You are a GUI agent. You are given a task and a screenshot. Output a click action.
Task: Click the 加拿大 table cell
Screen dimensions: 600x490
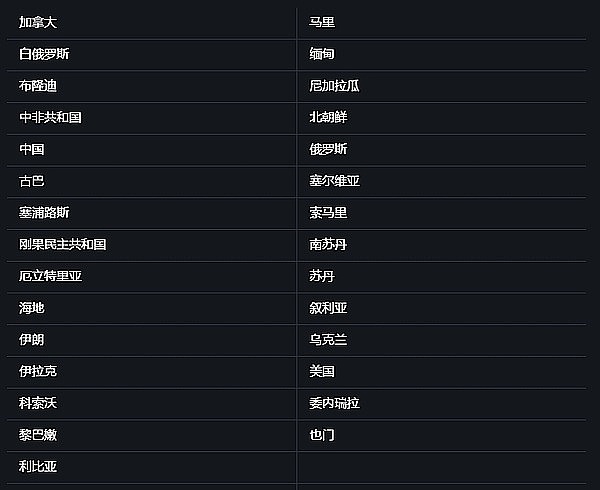pos(39,22)
